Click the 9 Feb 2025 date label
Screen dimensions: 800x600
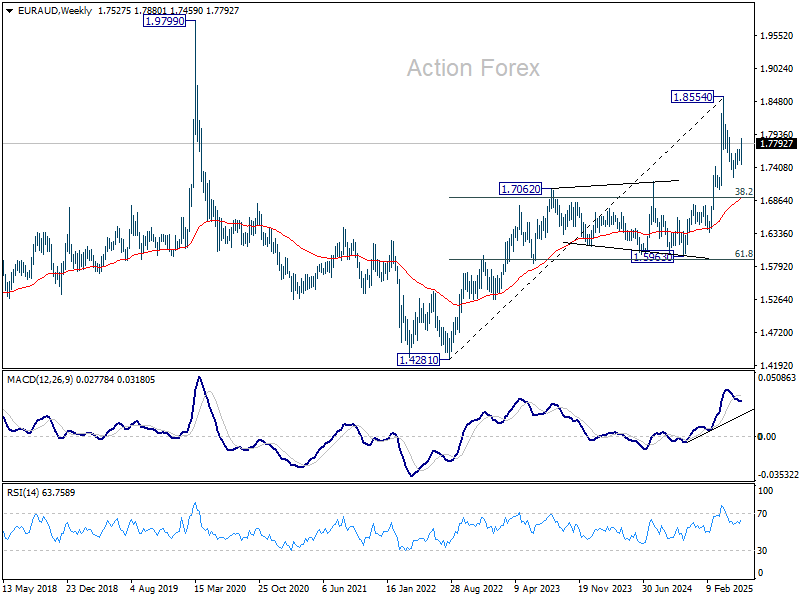tap(730, 588)
